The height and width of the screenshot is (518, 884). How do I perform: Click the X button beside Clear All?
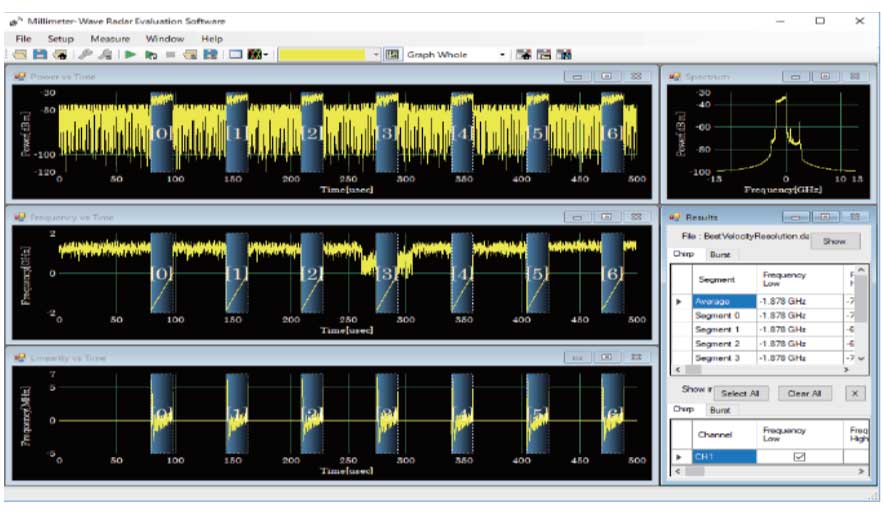point(855,393)
